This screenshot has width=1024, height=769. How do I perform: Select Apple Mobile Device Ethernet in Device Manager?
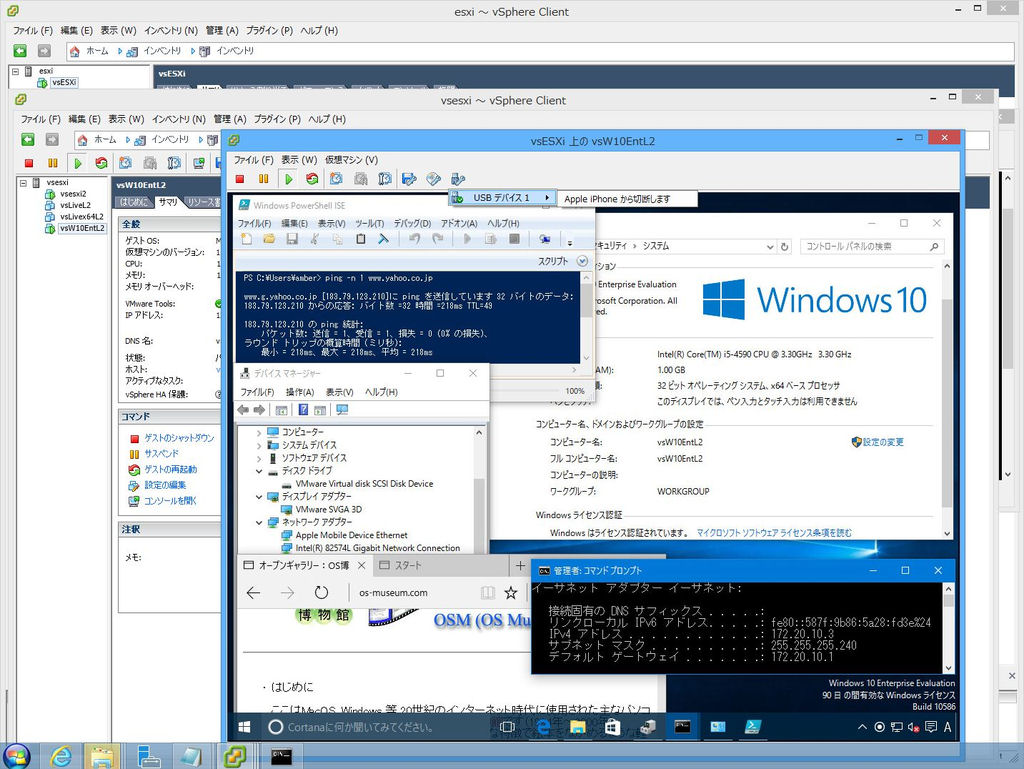tap(351, 535)
